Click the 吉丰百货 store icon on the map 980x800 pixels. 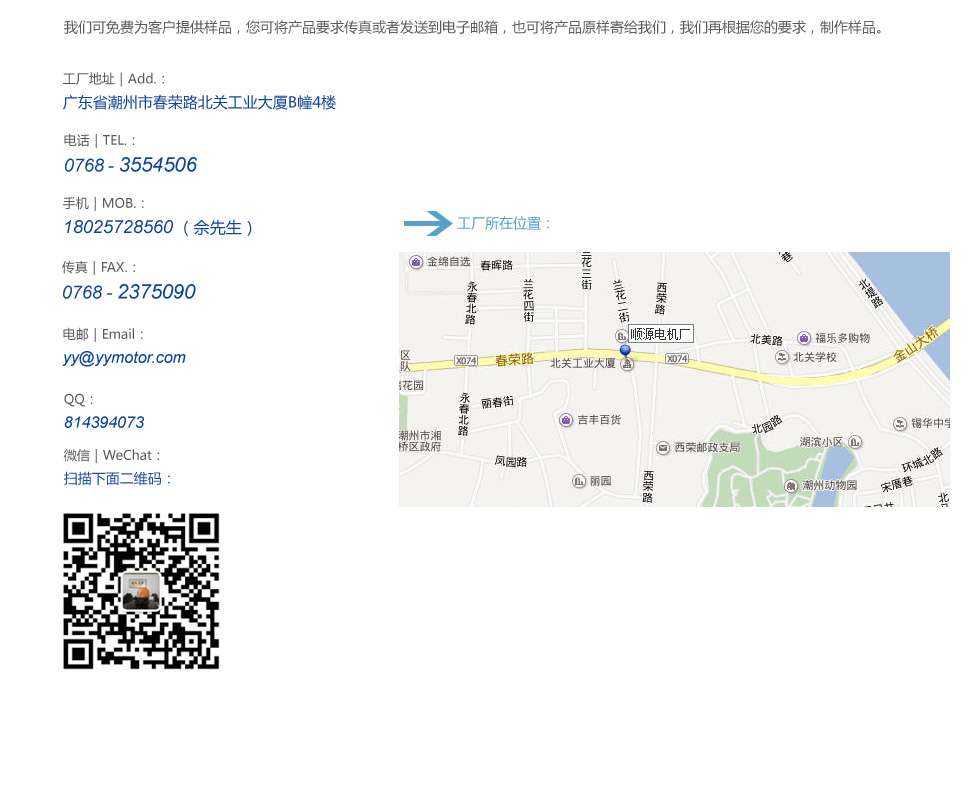point(566,420)
